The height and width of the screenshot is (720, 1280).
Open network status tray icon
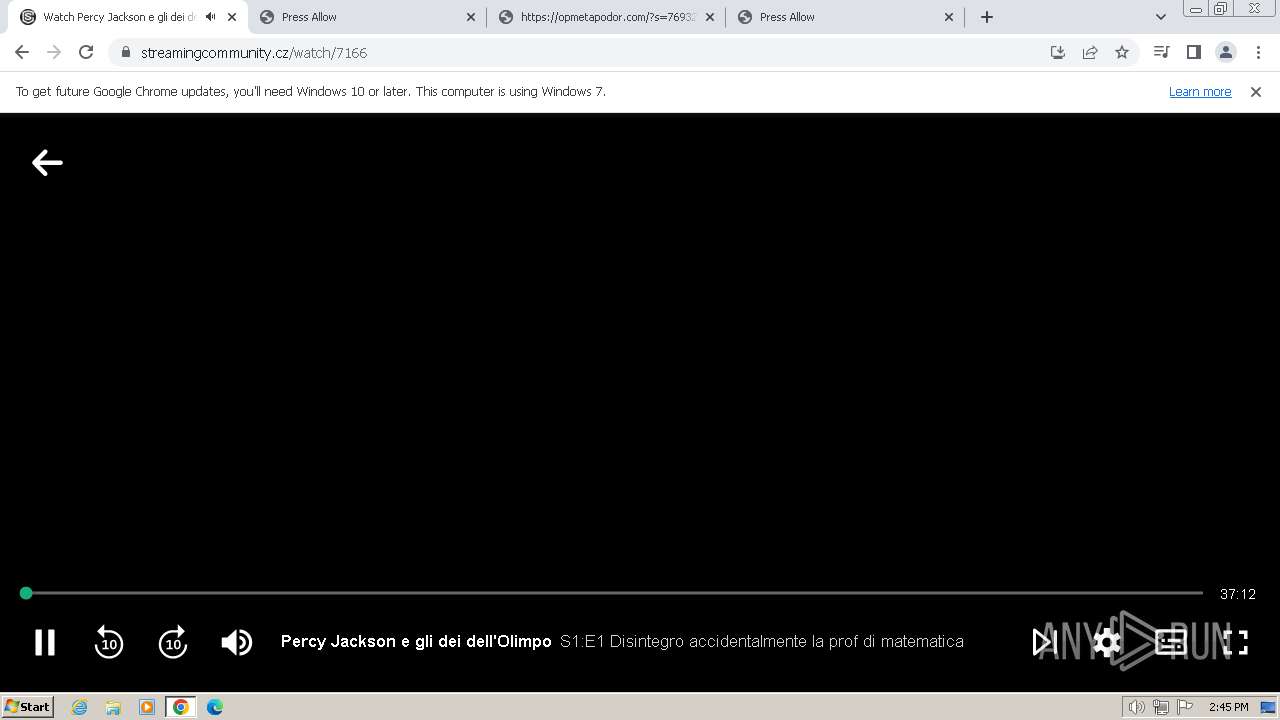point(1161,707)
